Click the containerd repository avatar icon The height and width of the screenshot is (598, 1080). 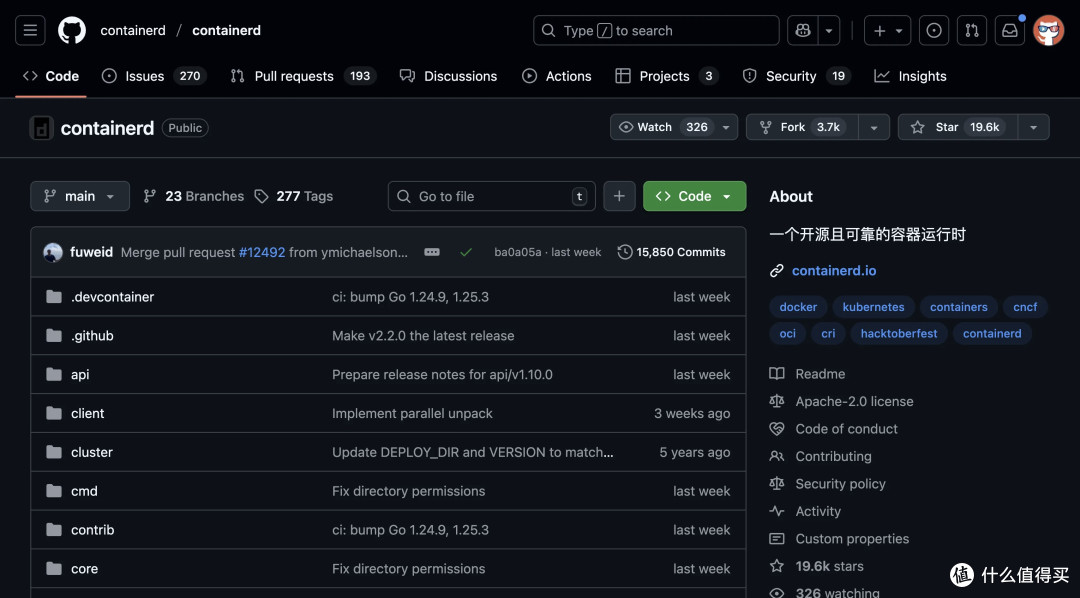(41, 127)
